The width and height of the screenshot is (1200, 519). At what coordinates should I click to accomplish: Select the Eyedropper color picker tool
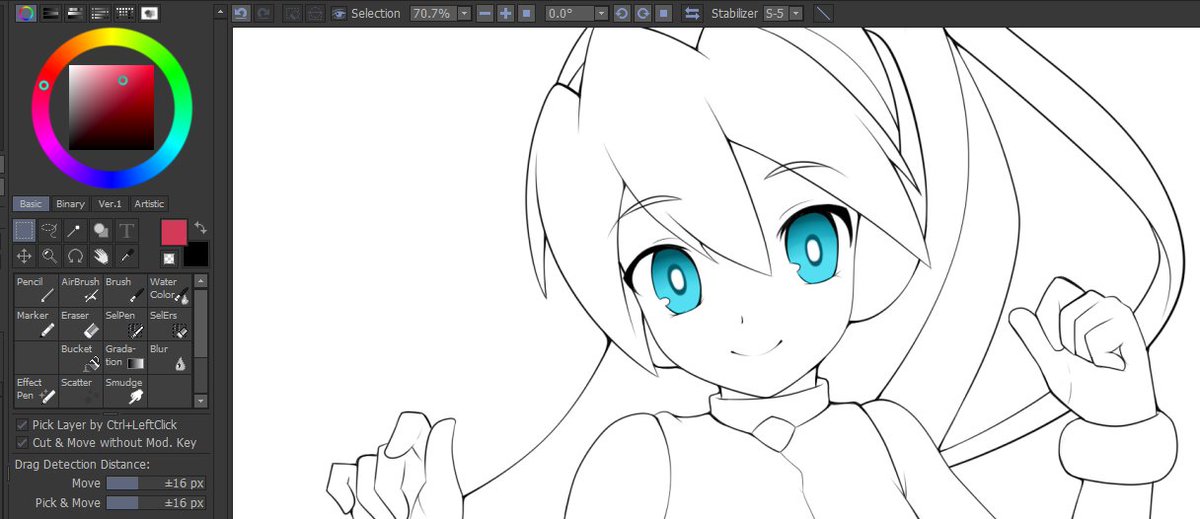(x=127, y=256)
